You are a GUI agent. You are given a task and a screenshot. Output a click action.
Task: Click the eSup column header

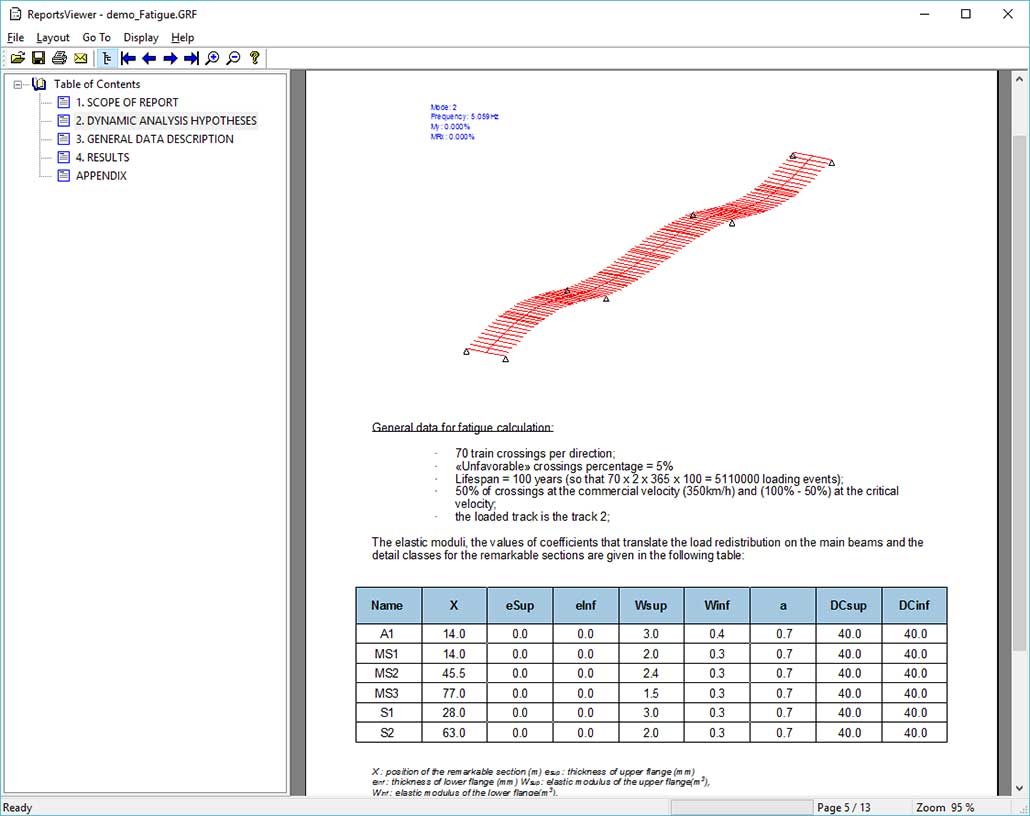click(520, 605)
